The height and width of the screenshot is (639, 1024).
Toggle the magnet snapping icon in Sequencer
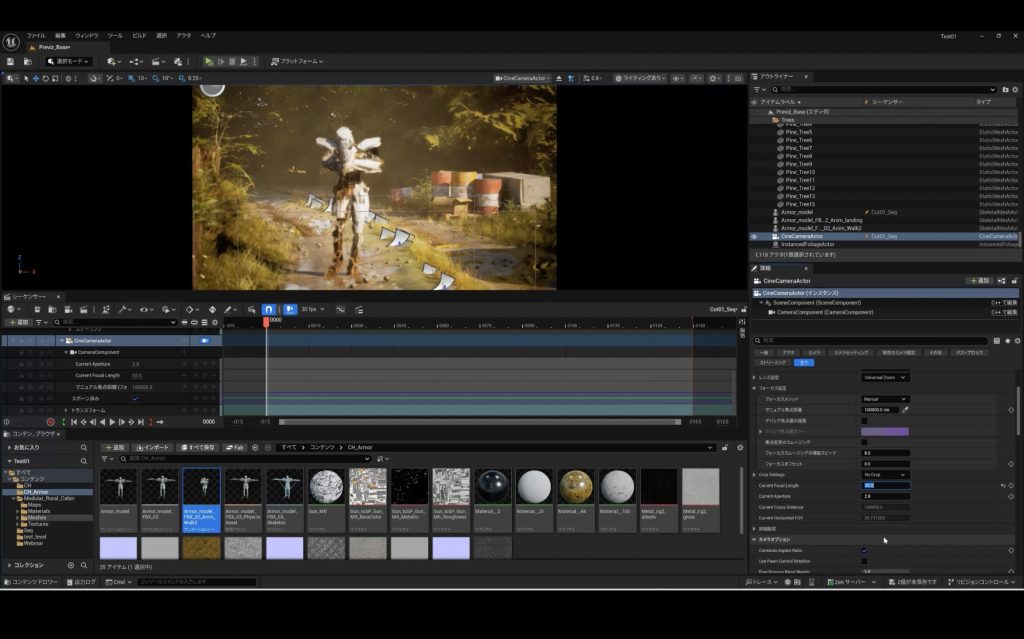[268, 309]
